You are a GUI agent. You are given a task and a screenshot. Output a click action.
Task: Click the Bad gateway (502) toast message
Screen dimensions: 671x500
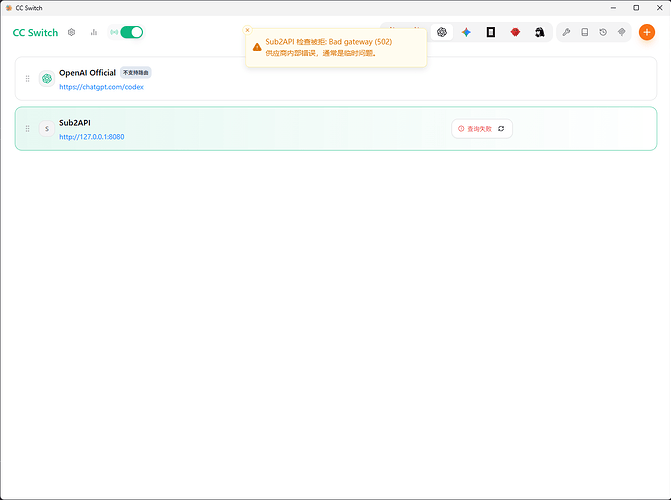pos(329,42)
